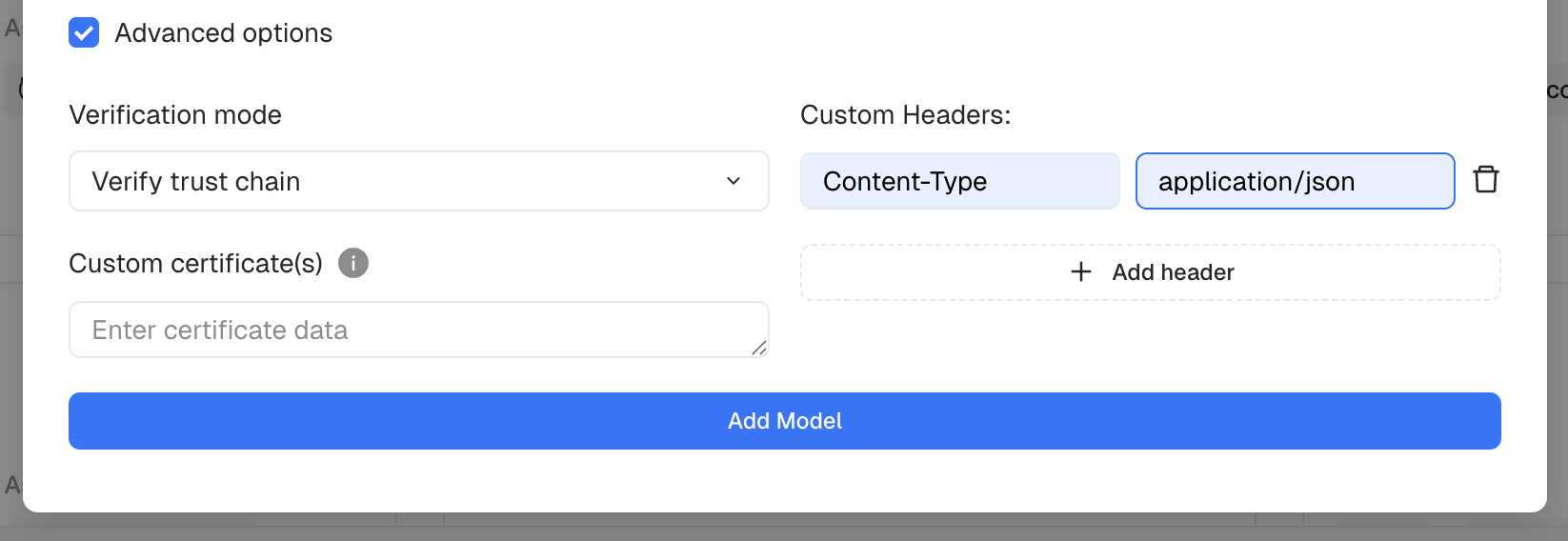Focus the Content-Type header name field
The height and width of the screenshot is (541, 1568).
[x=960, y=181]
